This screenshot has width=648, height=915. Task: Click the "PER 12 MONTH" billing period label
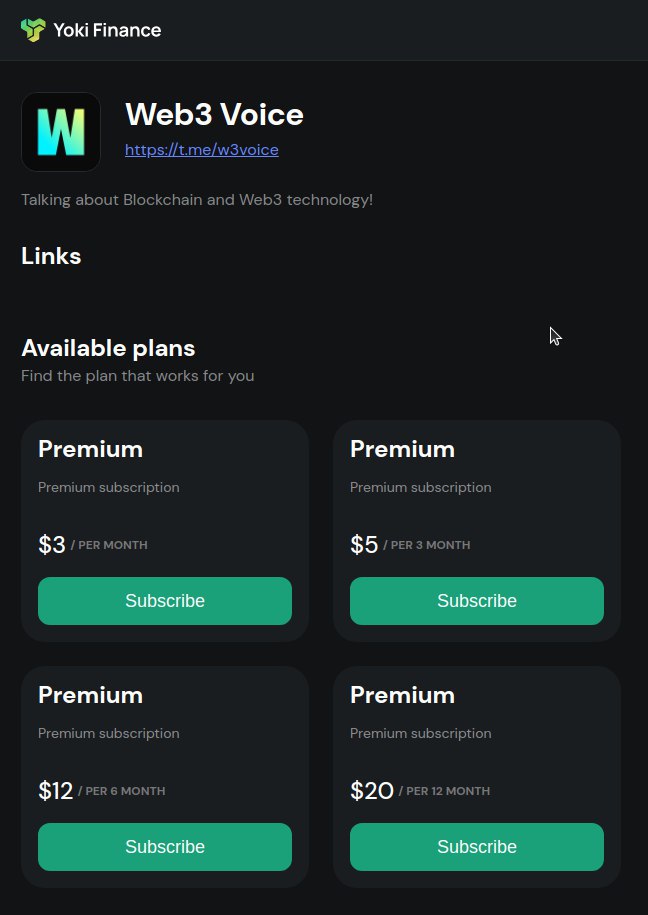click(444, 792)
